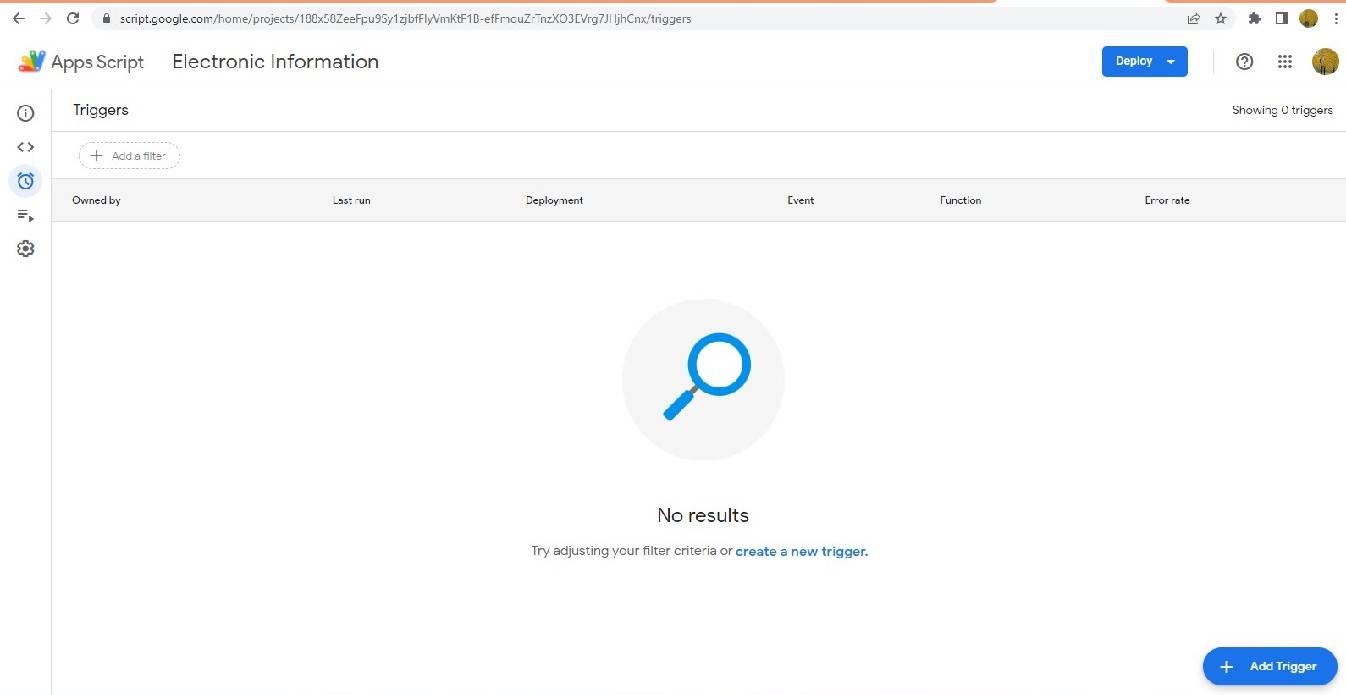
Task: Open the Google apps grid icon
Action: (1285, 62)
